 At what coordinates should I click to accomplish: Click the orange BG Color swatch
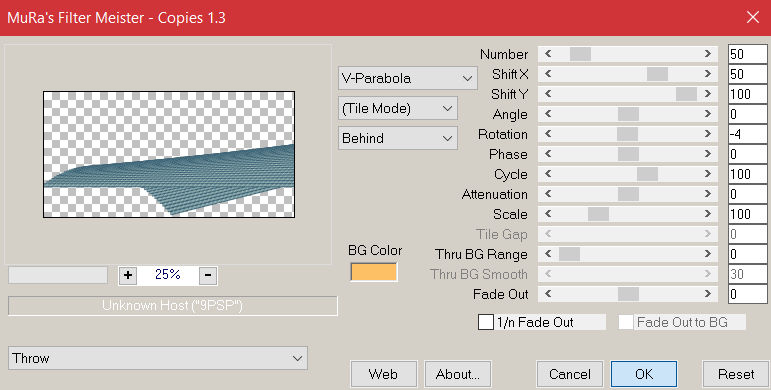coord(374,272)
